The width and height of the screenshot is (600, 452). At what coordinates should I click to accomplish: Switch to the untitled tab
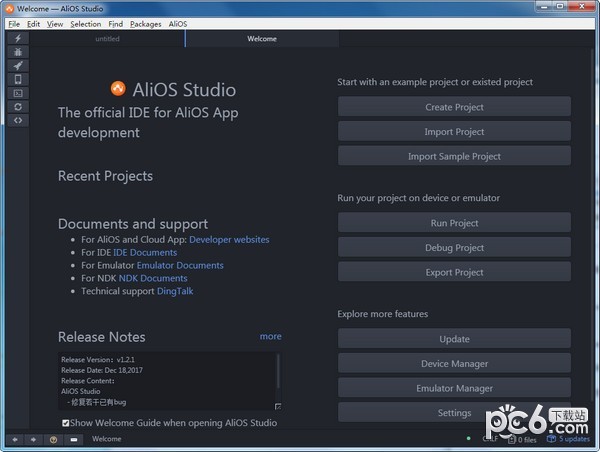pyautogui.click(x=108, y=39)
